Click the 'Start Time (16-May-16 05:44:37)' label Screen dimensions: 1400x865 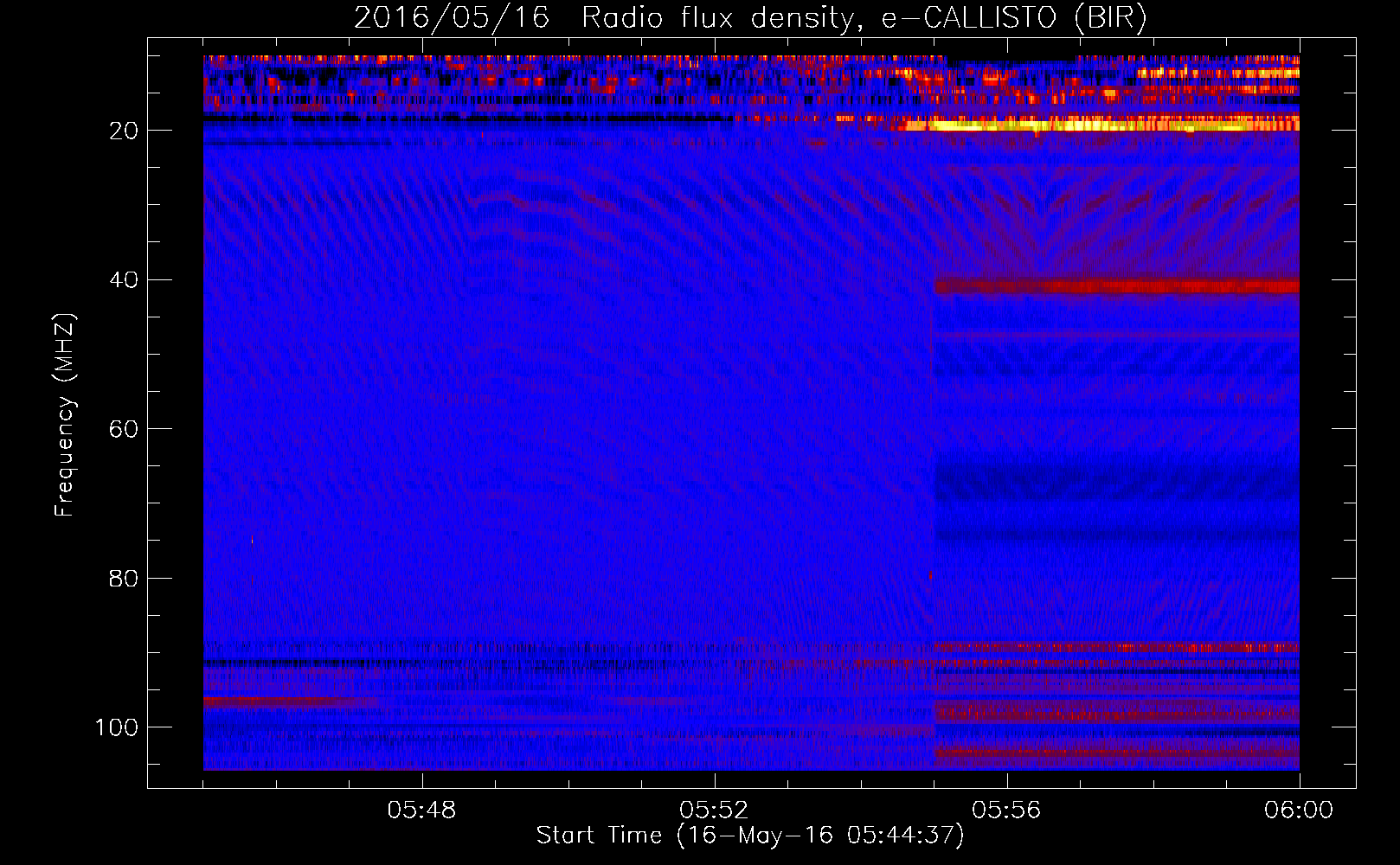coord(750,835)
